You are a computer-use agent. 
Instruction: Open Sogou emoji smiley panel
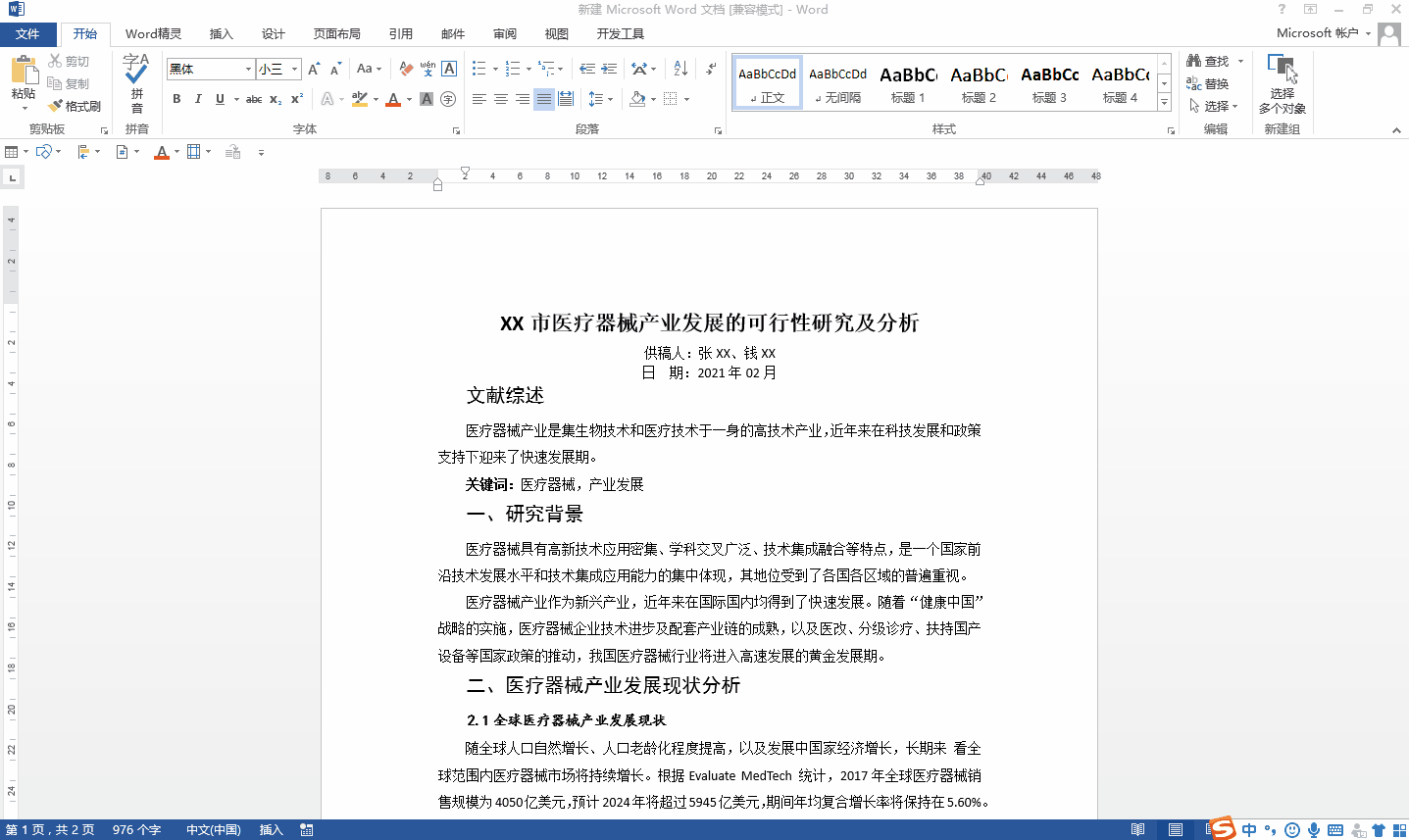pos(1292,830)
